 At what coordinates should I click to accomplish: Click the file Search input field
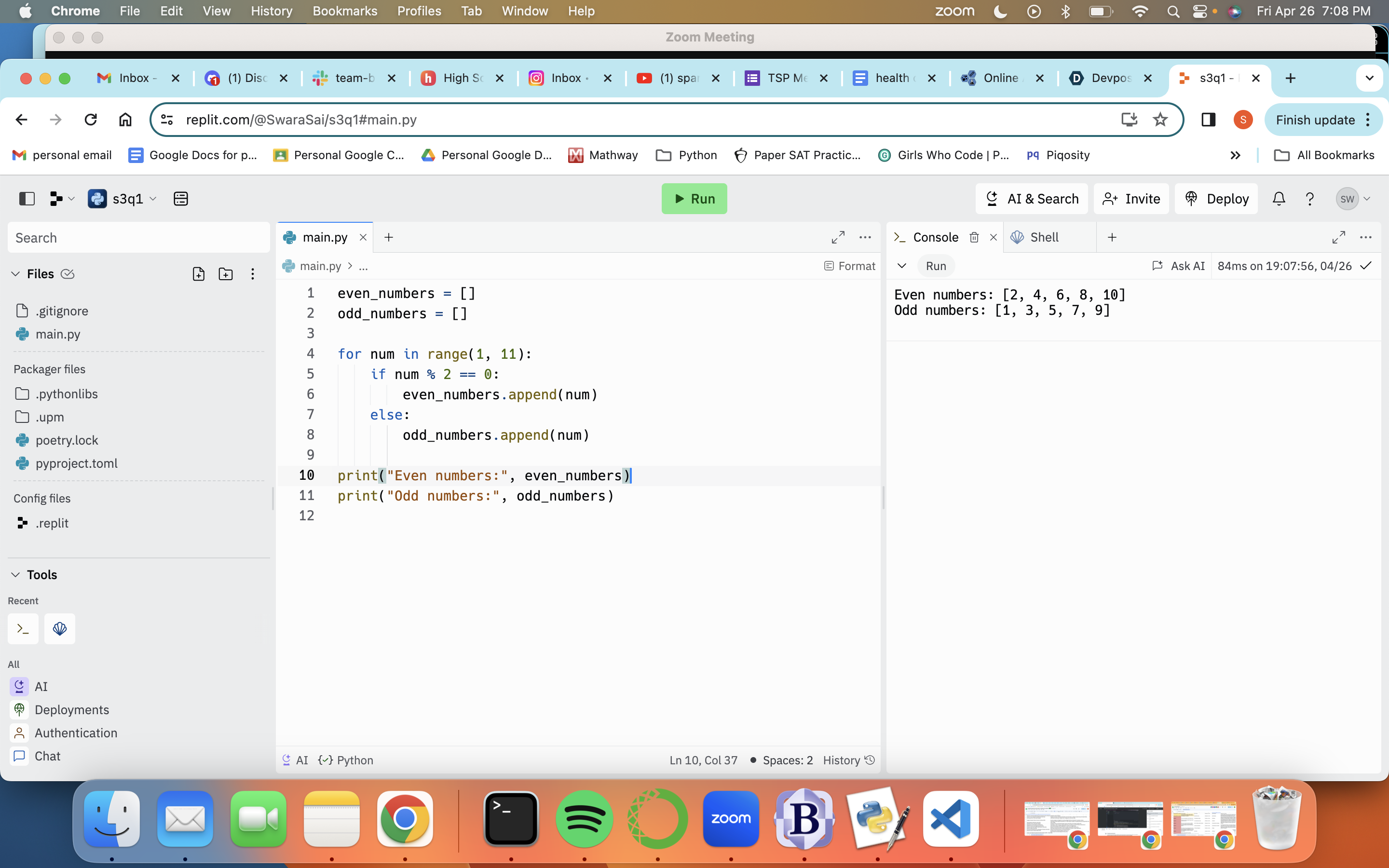click(x=138, y=238)
